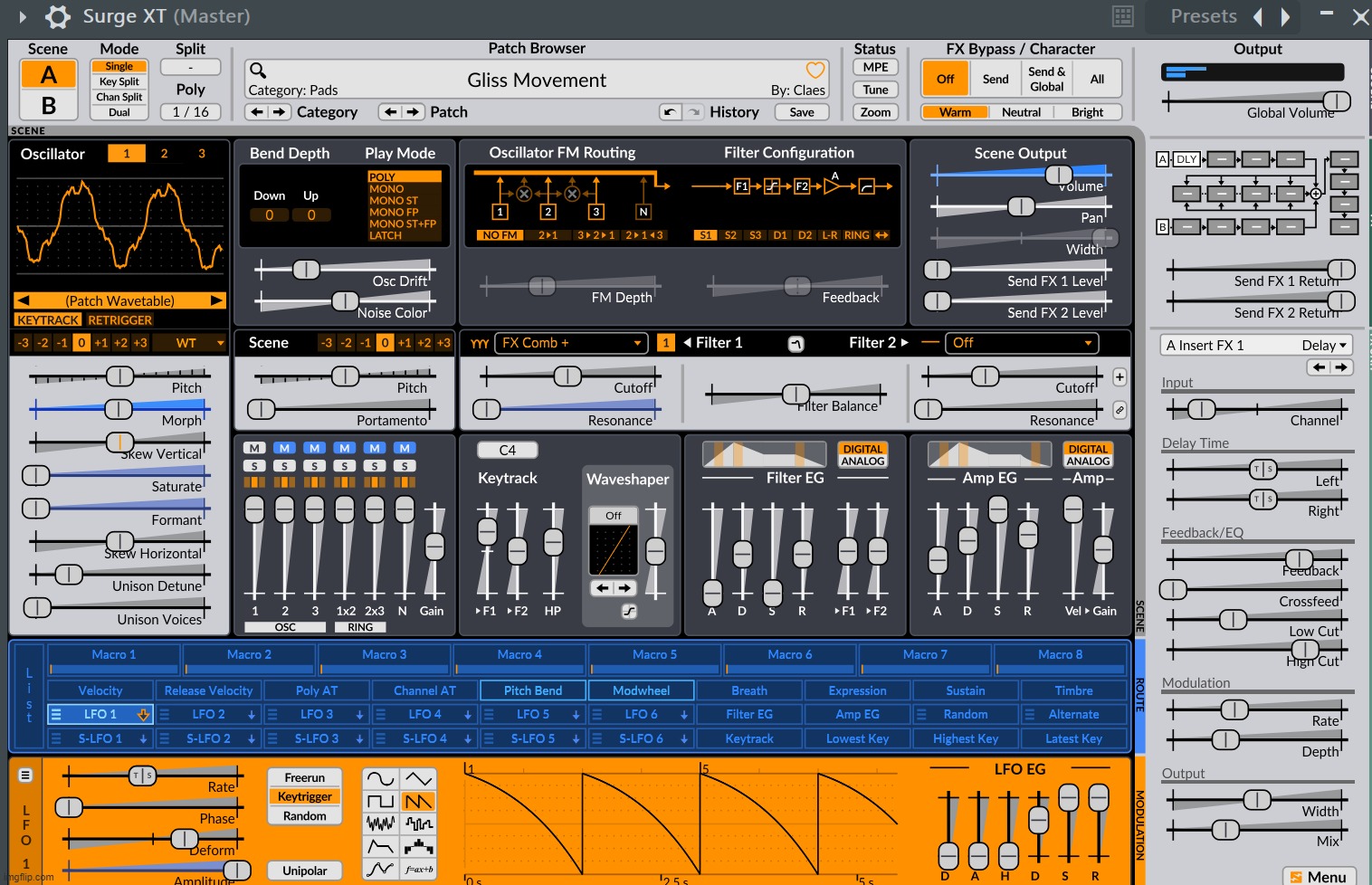The height and width of the screenshot is (885, 1372).
Task: Open the Menu button at bottom right
Action: point(1319,876)
